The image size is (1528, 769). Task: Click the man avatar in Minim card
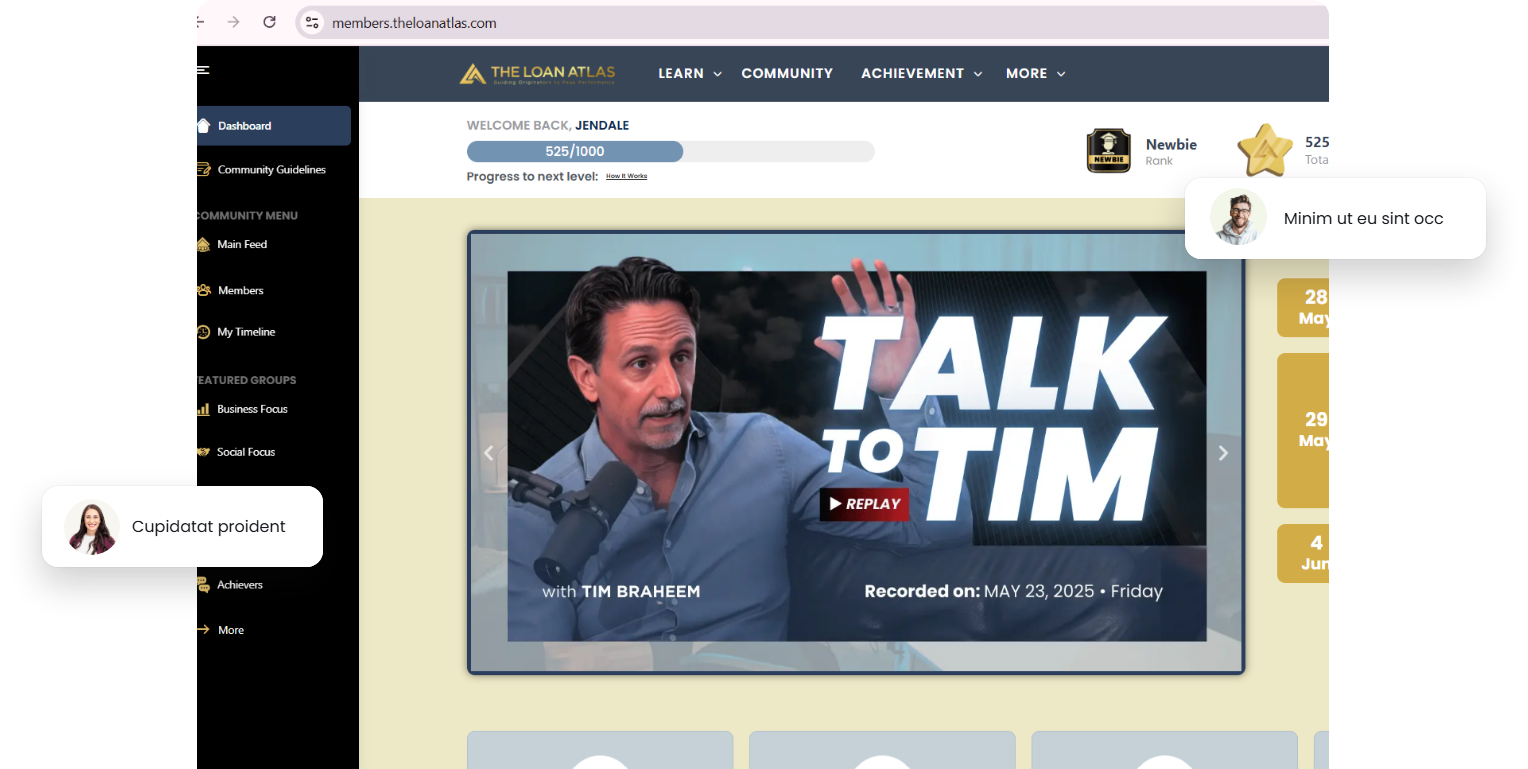[x=1238, y=218]
